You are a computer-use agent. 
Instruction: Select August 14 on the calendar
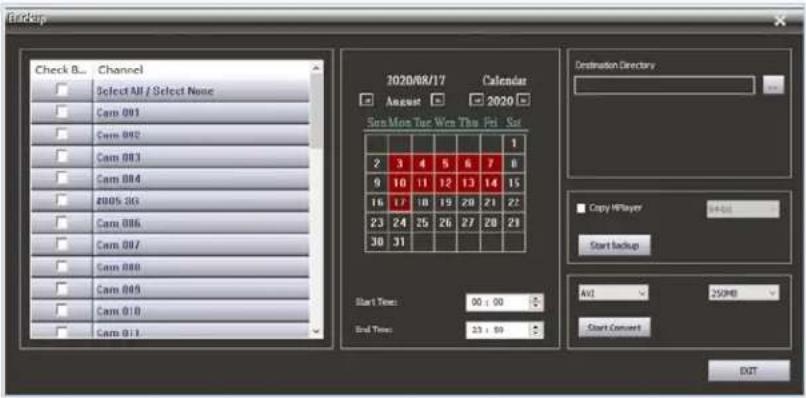coord(490,183)
